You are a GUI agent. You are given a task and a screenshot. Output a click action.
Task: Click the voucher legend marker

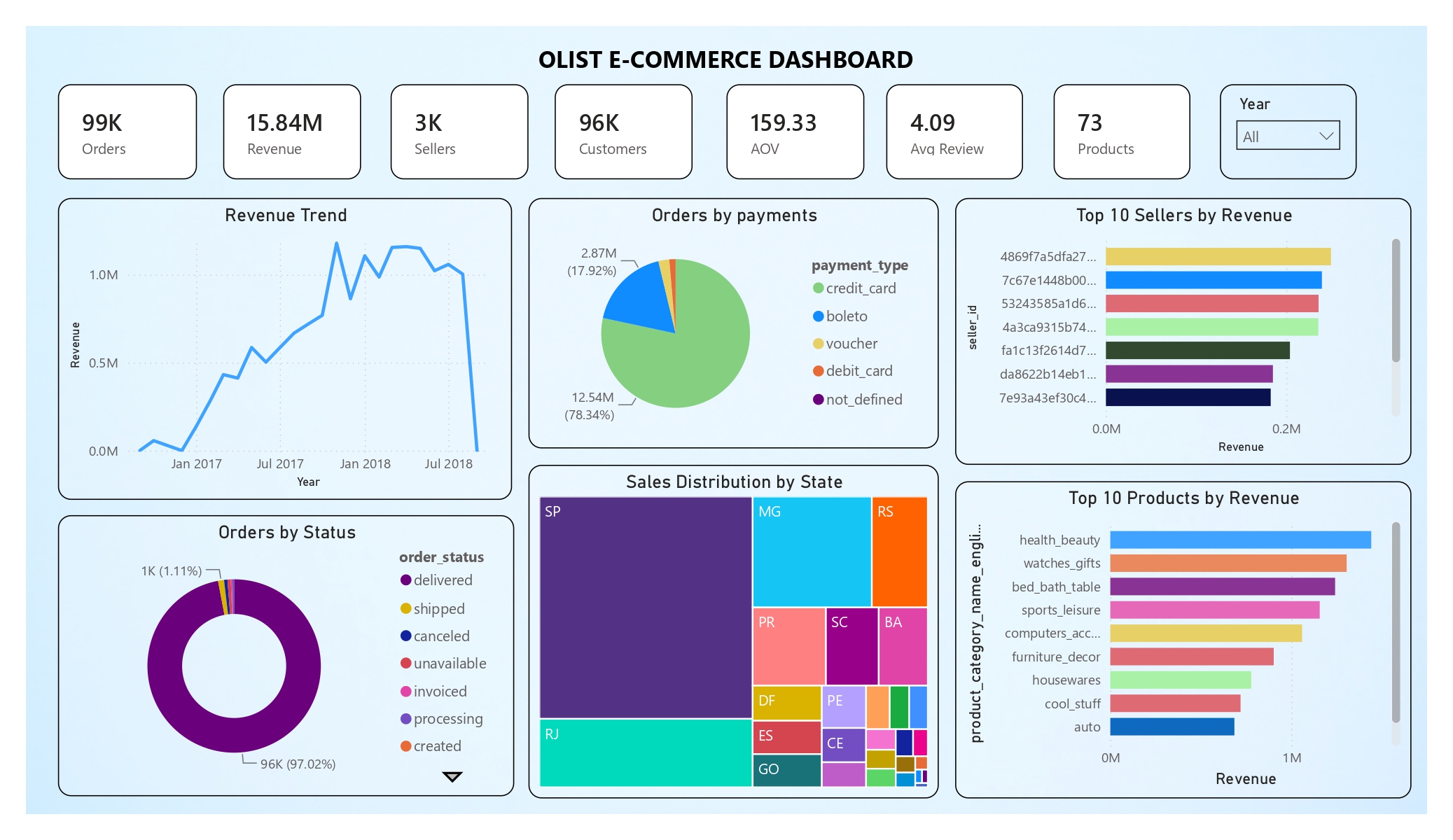[x=818, y=343]
